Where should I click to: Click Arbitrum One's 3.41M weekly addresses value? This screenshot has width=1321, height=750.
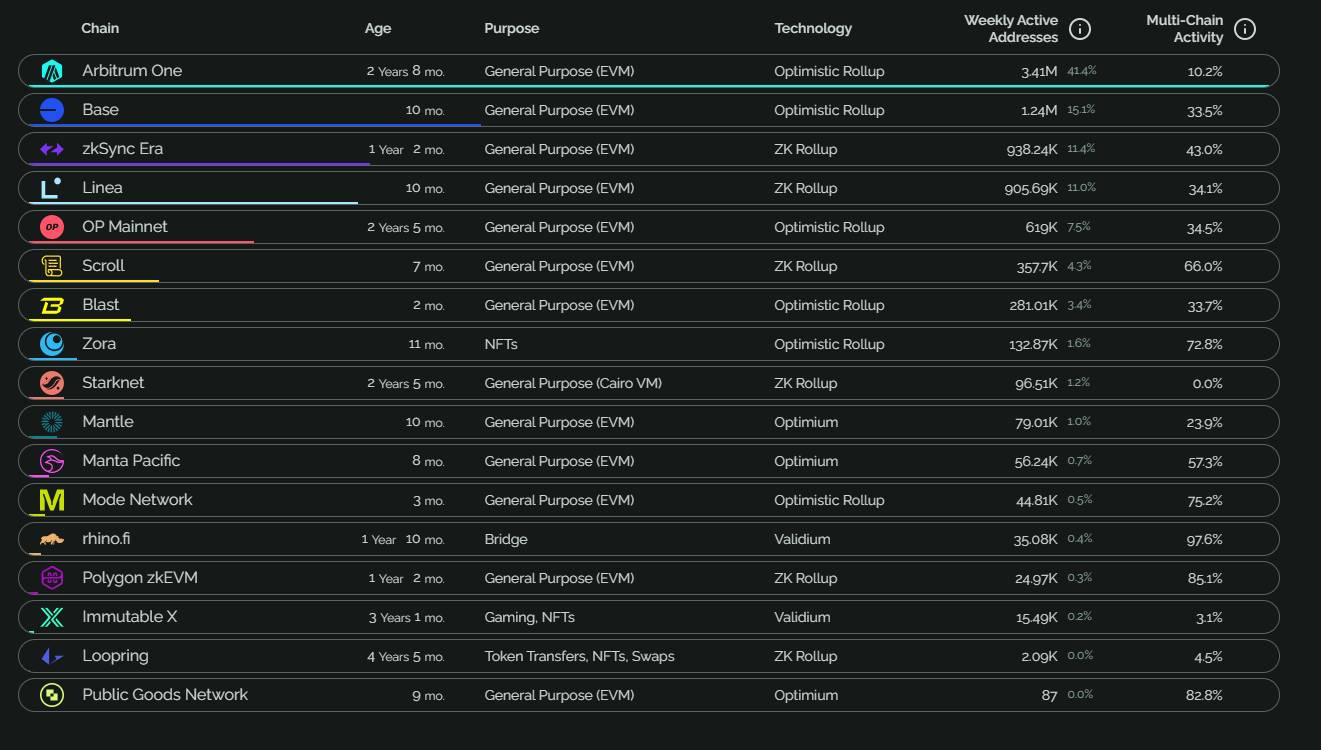(1039, 71)
